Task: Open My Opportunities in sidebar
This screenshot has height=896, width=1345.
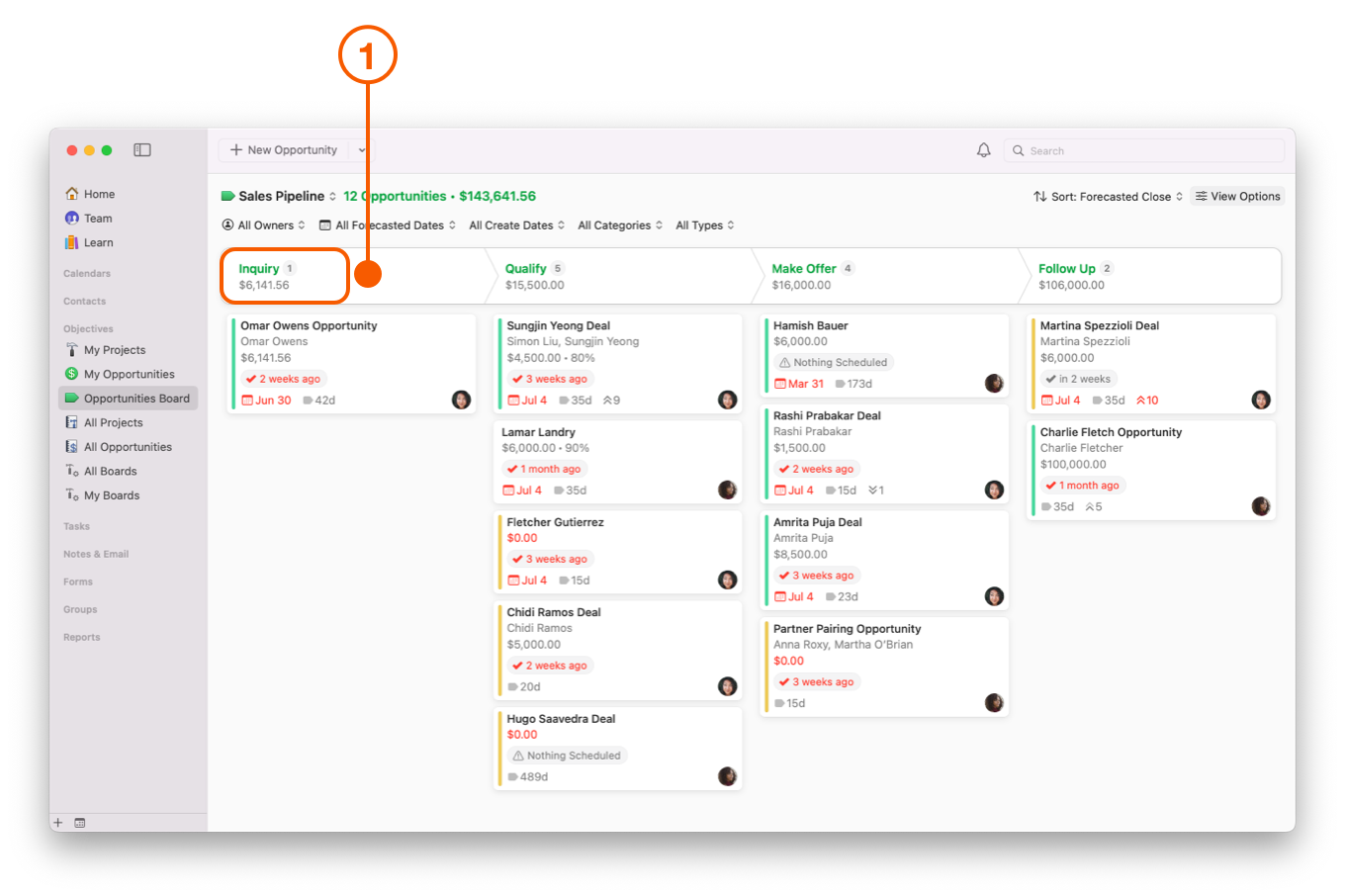Action: (x=129, y=374)
